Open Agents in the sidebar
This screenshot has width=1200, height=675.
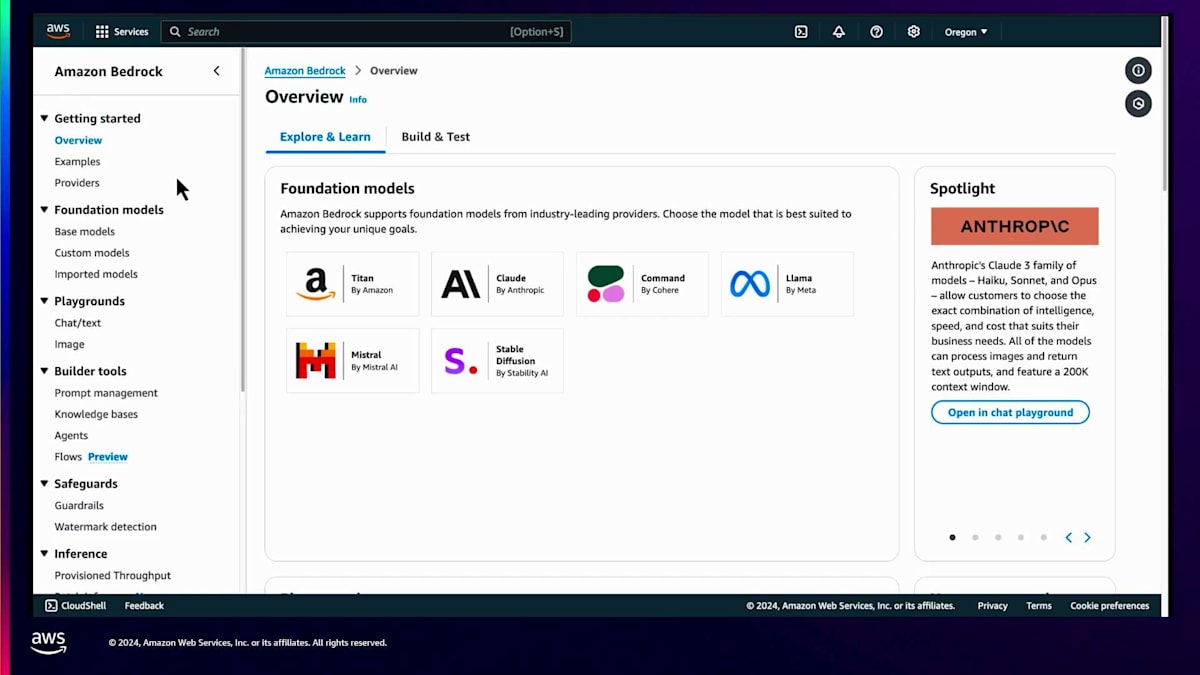pos(71,436)
